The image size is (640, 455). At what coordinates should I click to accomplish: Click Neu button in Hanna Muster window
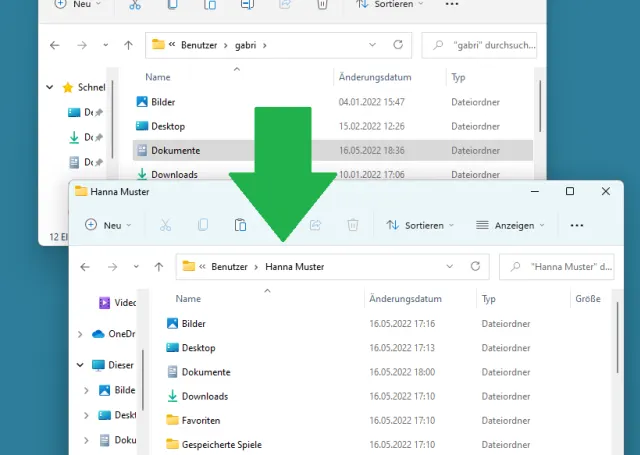[x=108, y=225]
